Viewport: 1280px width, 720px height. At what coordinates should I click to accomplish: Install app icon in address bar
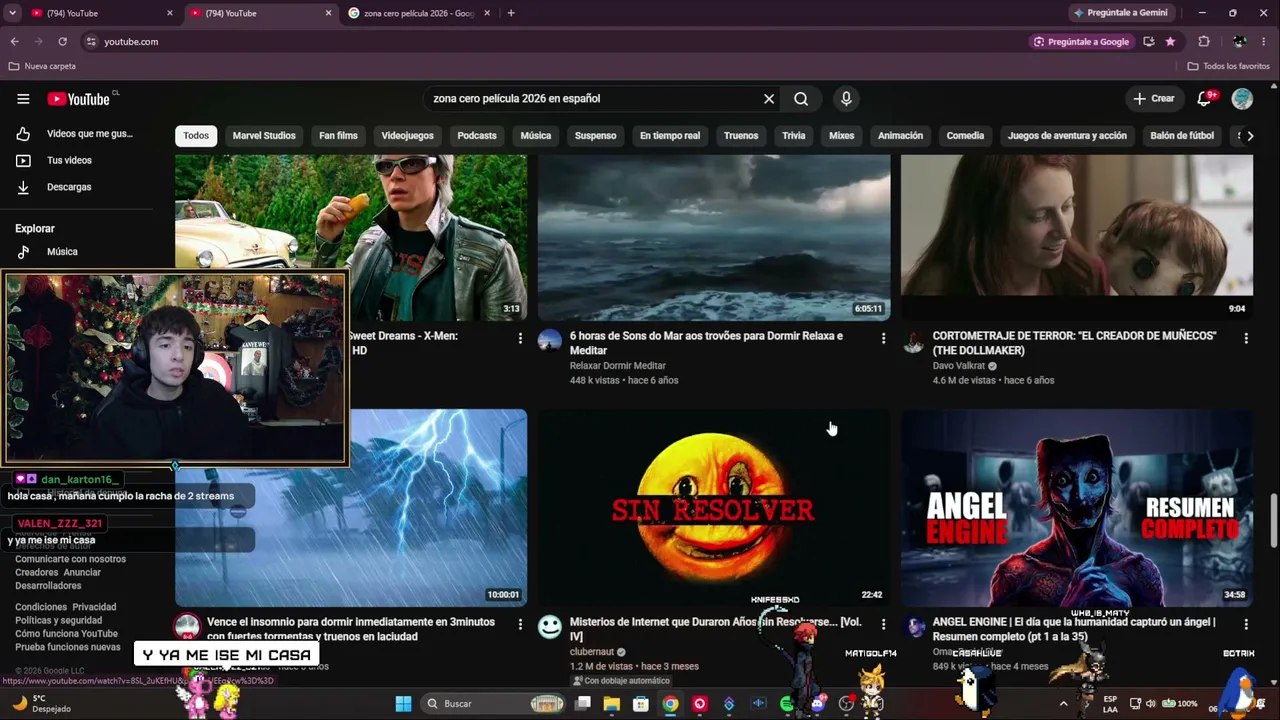pyautogui.click(x=1148, y=42)
